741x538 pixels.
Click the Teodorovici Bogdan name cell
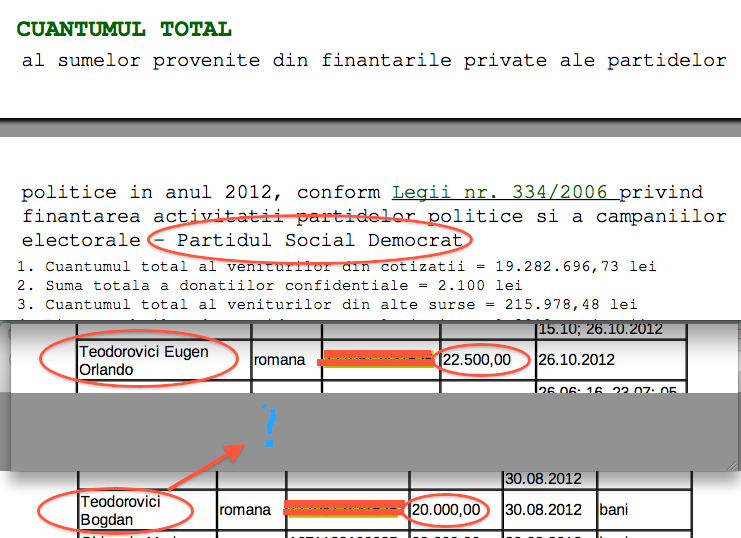(x=120, y=510)
